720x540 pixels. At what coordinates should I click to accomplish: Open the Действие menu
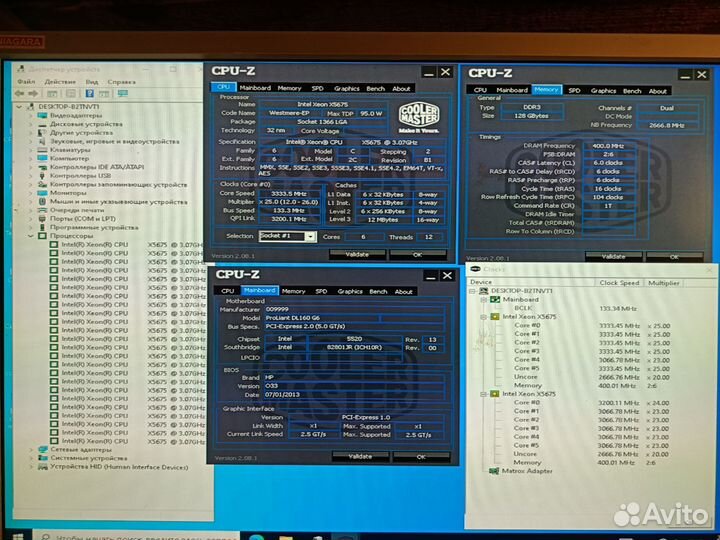click(60, 82)
